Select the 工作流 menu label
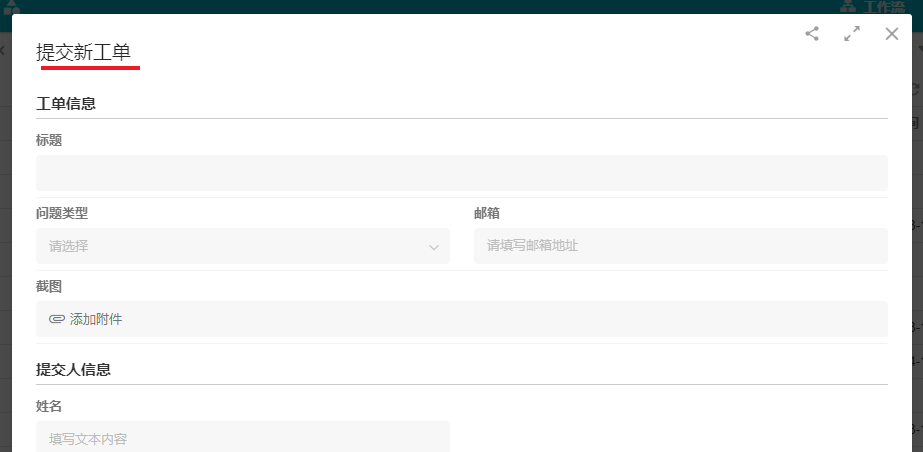 click(x=882, y=7)
